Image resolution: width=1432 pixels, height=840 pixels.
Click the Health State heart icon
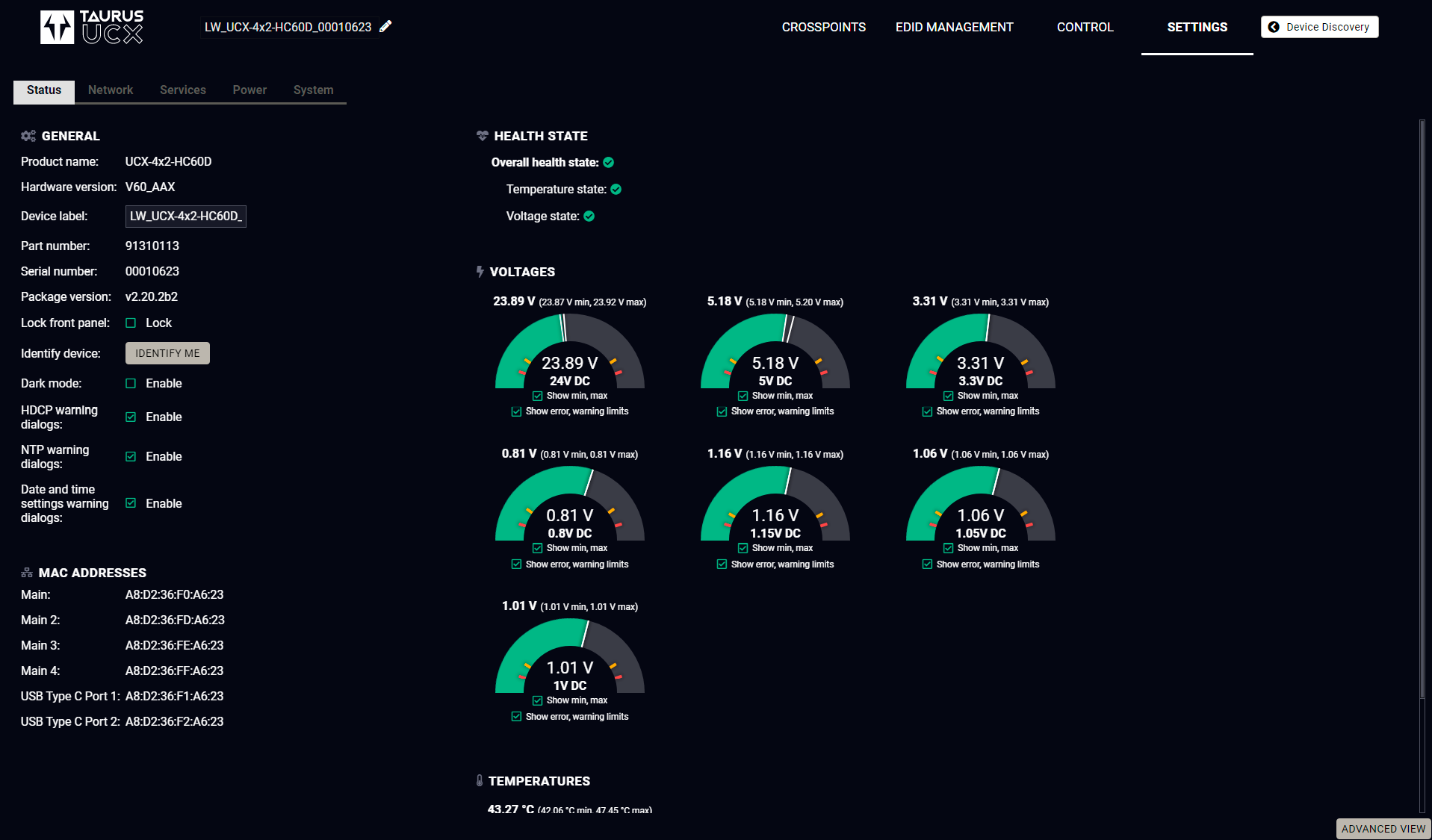(483, 136)
